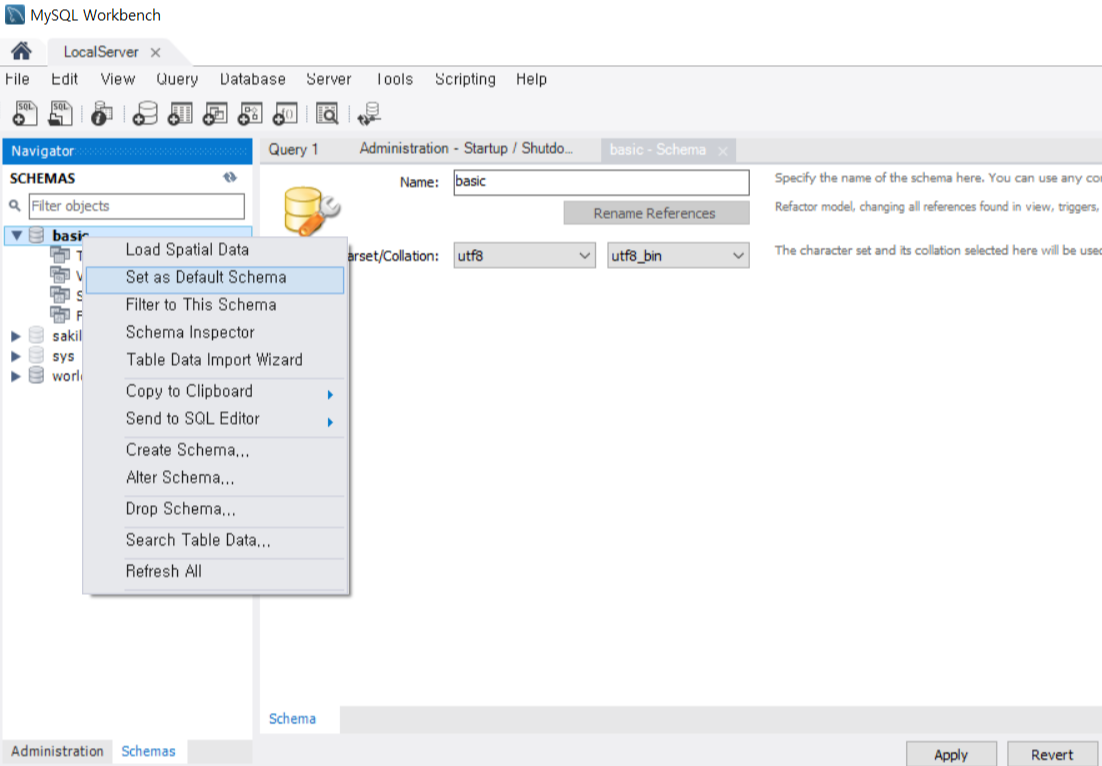Open the Tools menu
Viewport: 1102px width, 766px height.
(394, 79)
